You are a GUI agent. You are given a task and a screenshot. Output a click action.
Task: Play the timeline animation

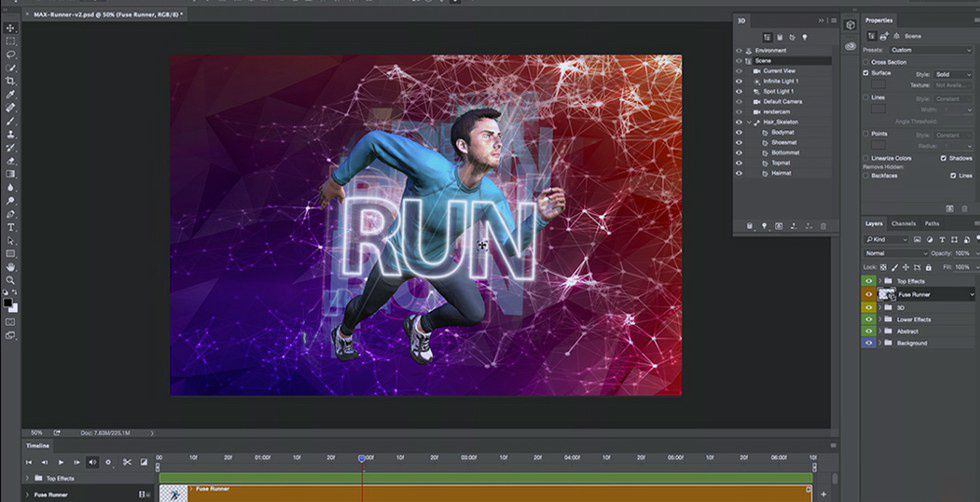(61, 462)
